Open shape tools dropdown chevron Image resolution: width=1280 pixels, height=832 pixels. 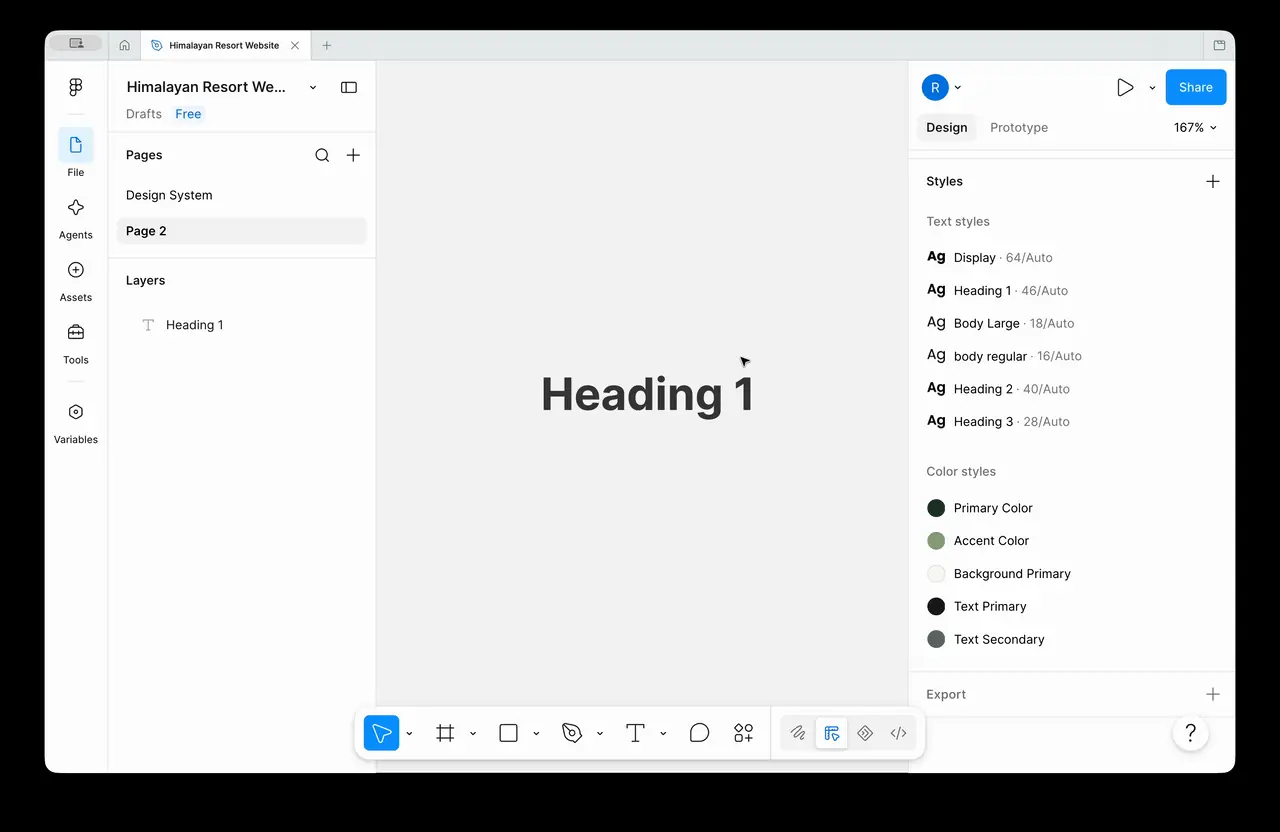coord(536,733)
